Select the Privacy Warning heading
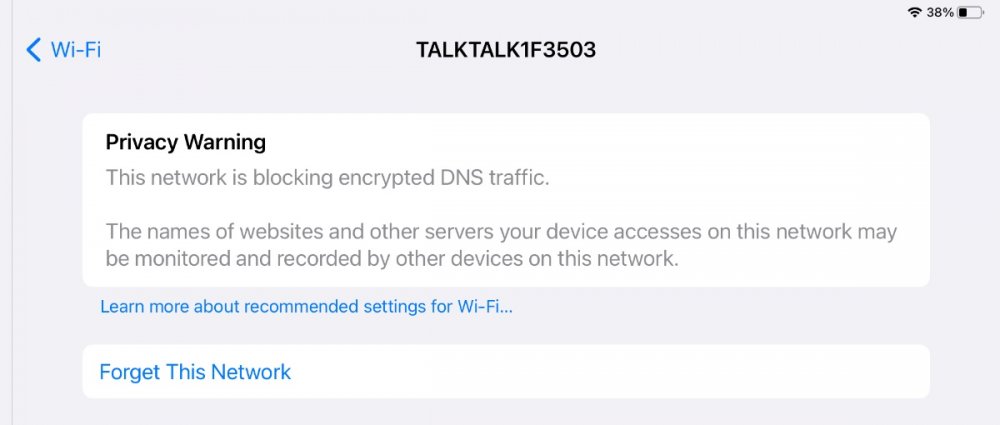Screen dimensions: 1000x425 (x=186, y=142)
